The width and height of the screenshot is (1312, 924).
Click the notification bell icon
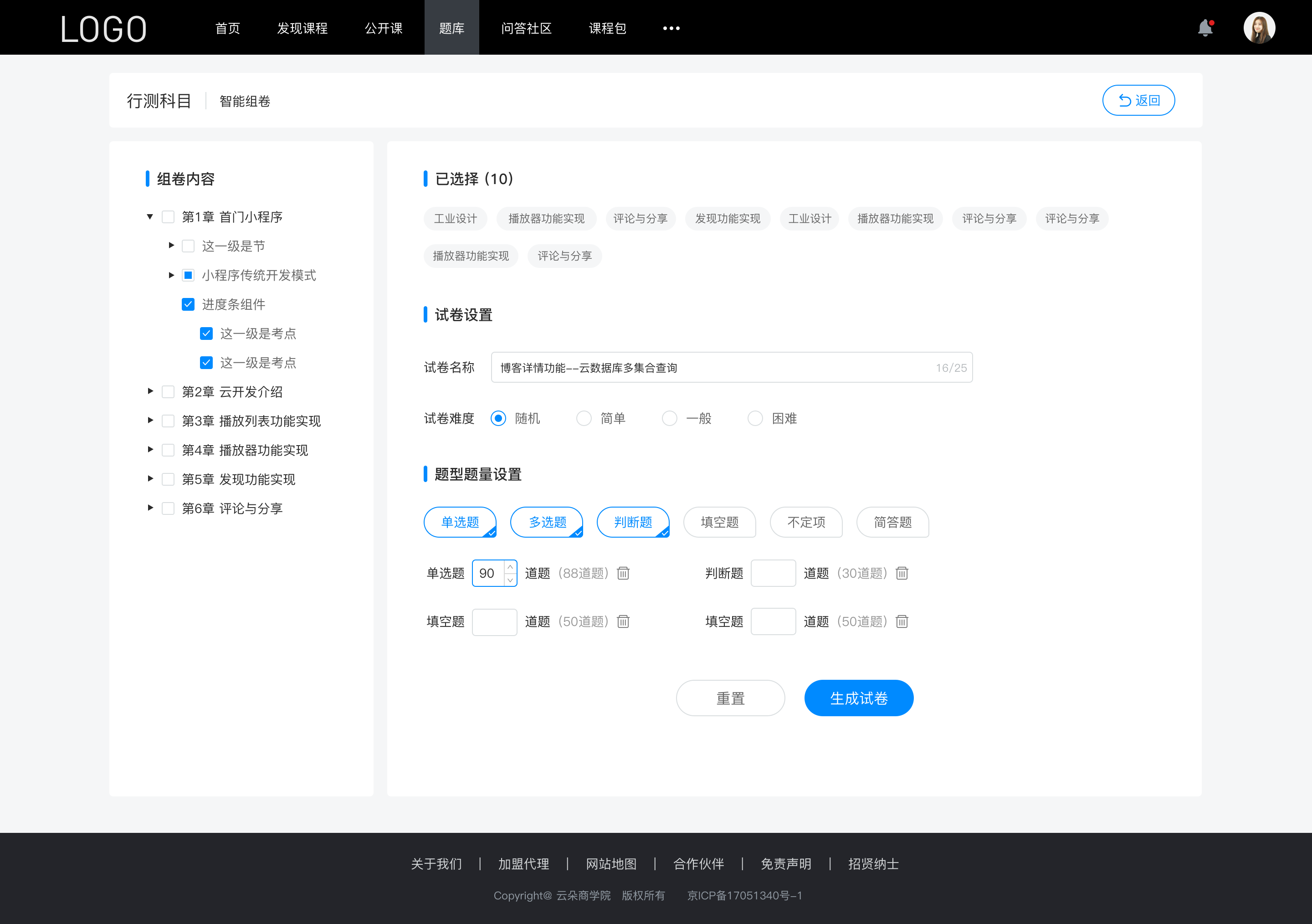click(x=1207, y=27)
